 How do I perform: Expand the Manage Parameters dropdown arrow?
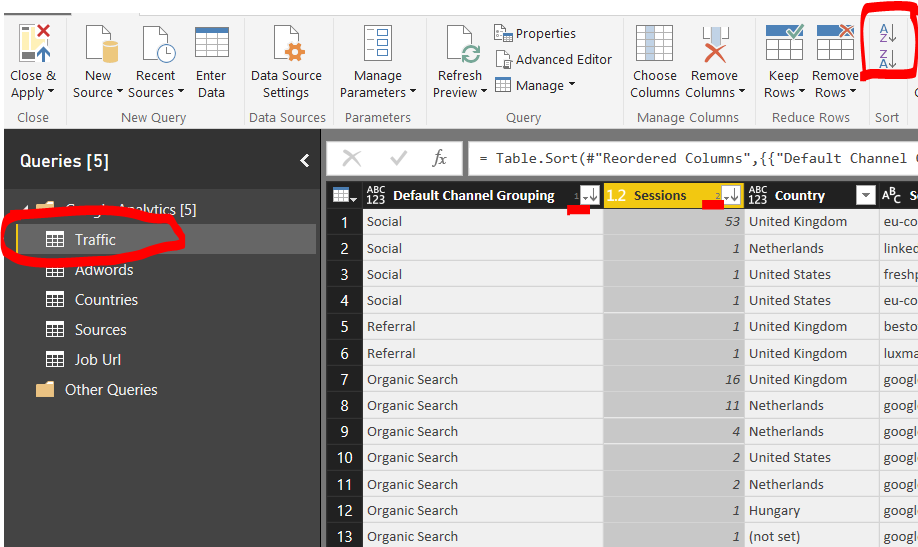pyautogui.click(x=413, y=92)
